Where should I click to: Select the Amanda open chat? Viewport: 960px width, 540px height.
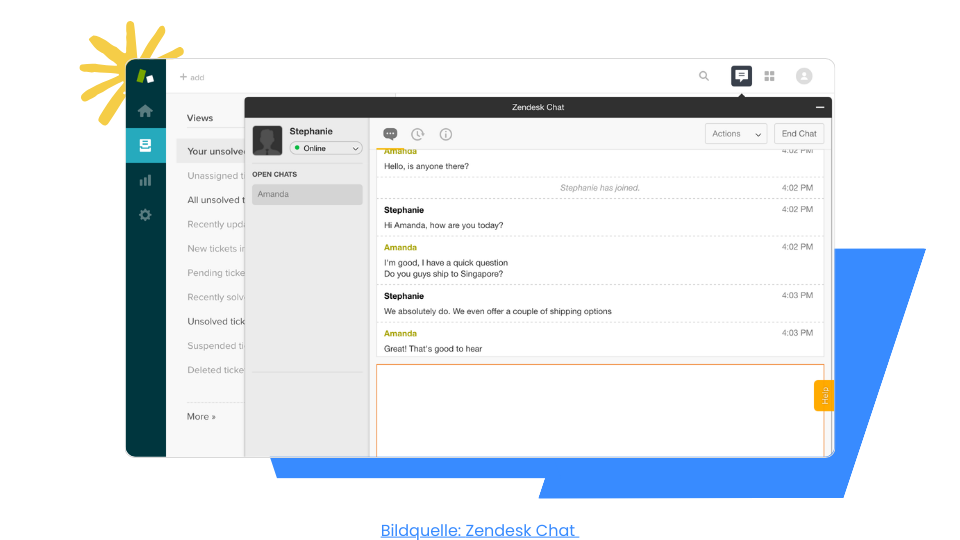click(307, 194)
